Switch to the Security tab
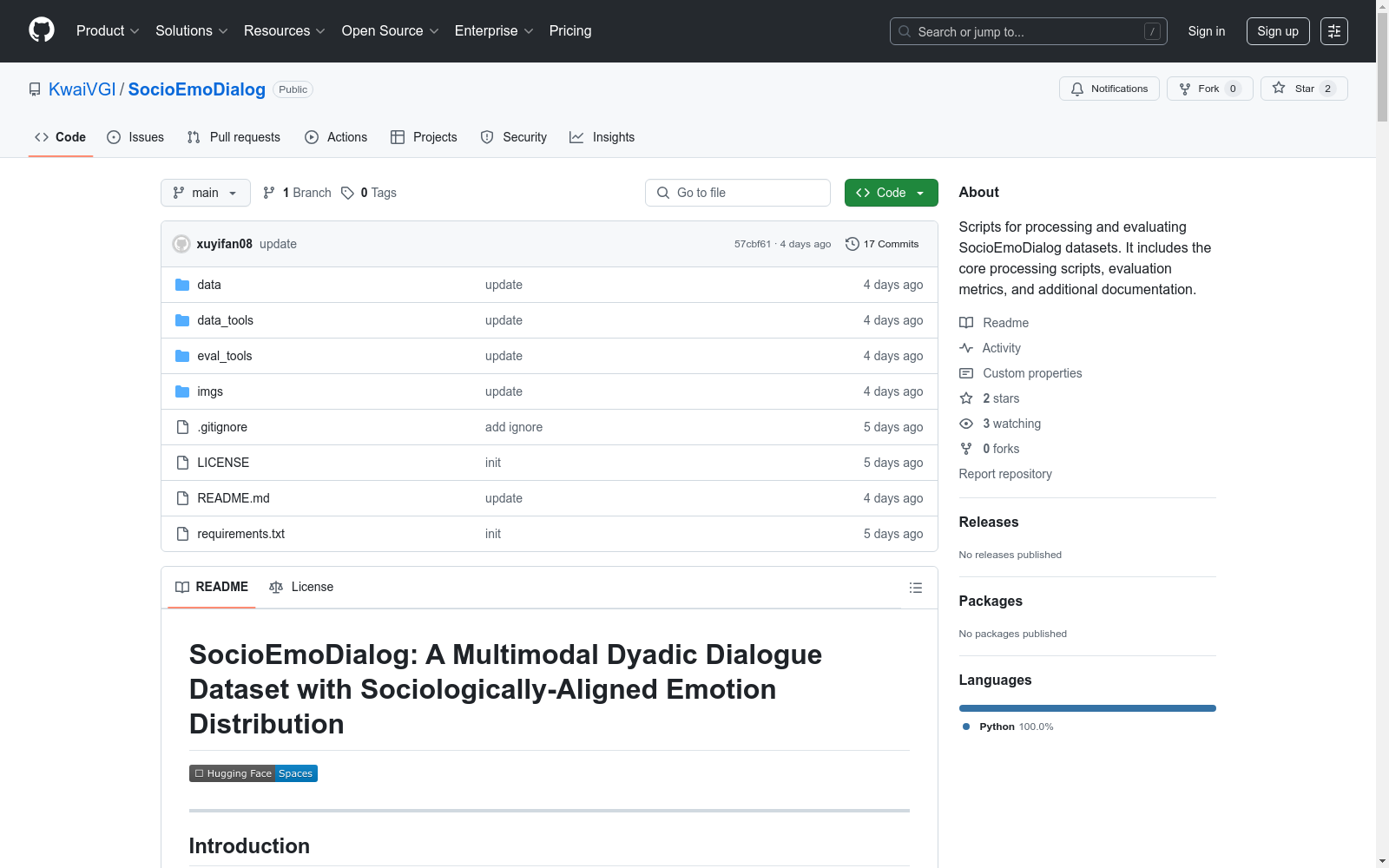 click(x=514, y=137)
